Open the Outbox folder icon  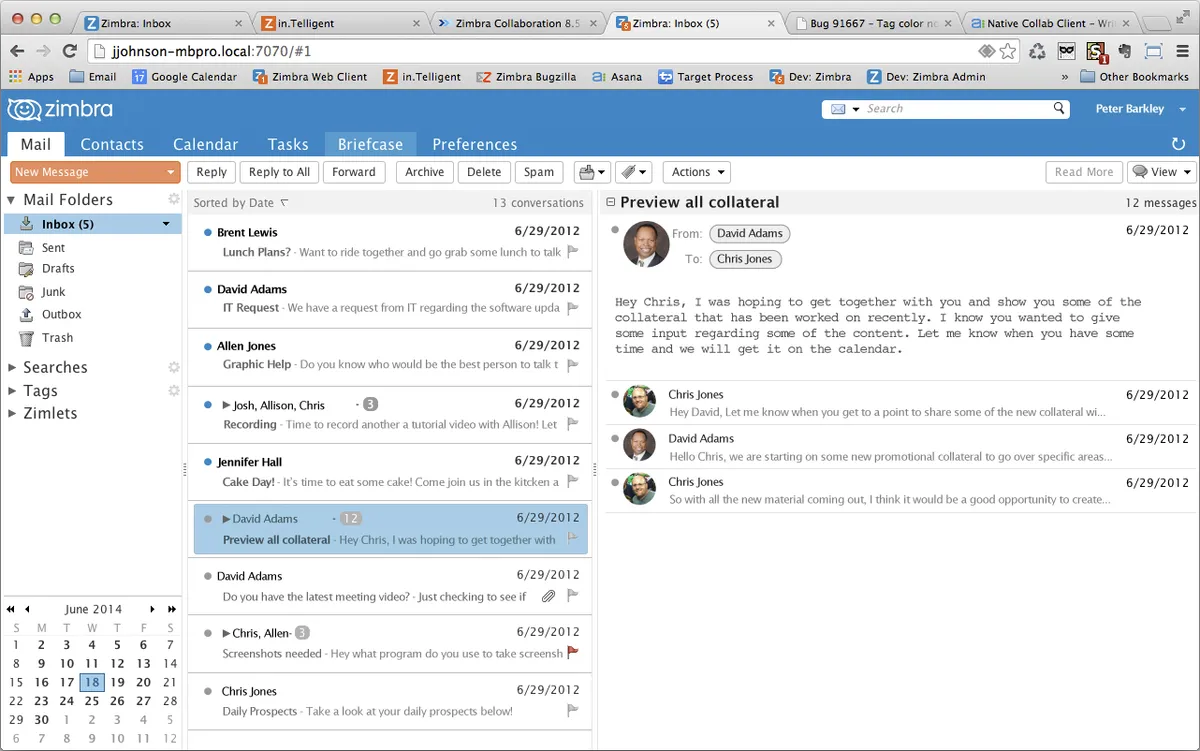(x=26, y=315)
